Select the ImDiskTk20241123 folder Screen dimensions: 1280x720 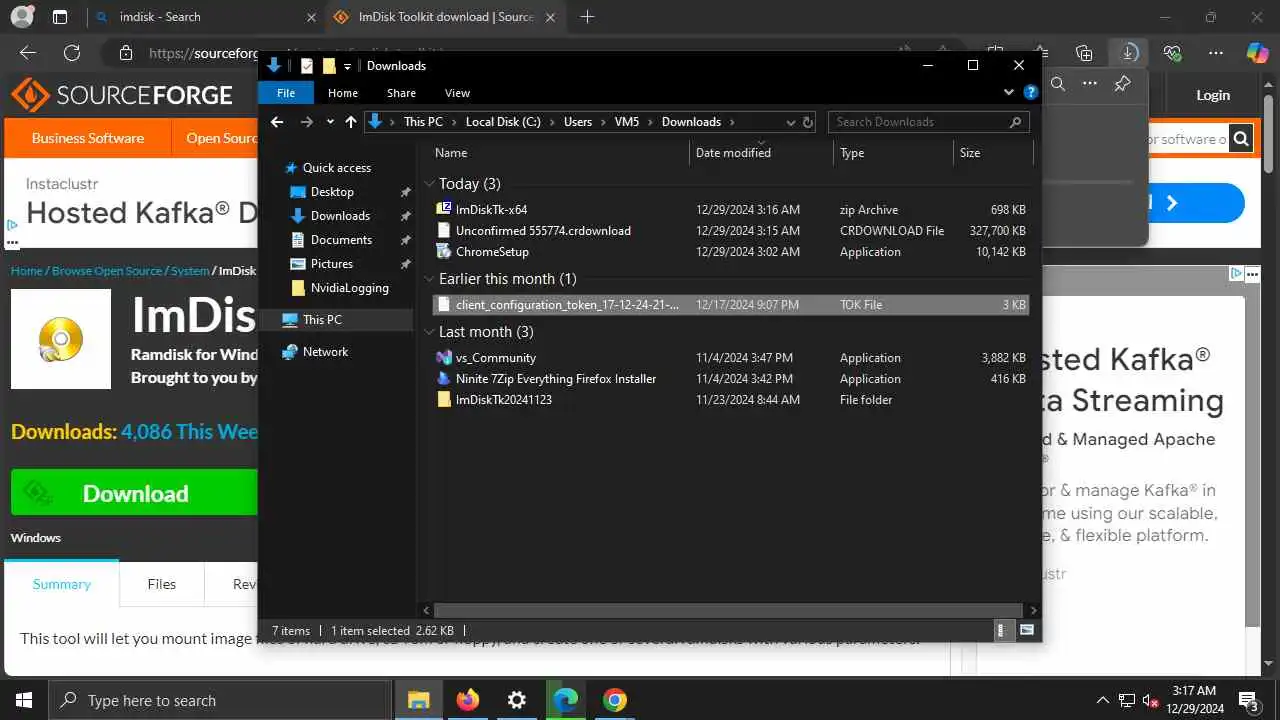point(731,400)
